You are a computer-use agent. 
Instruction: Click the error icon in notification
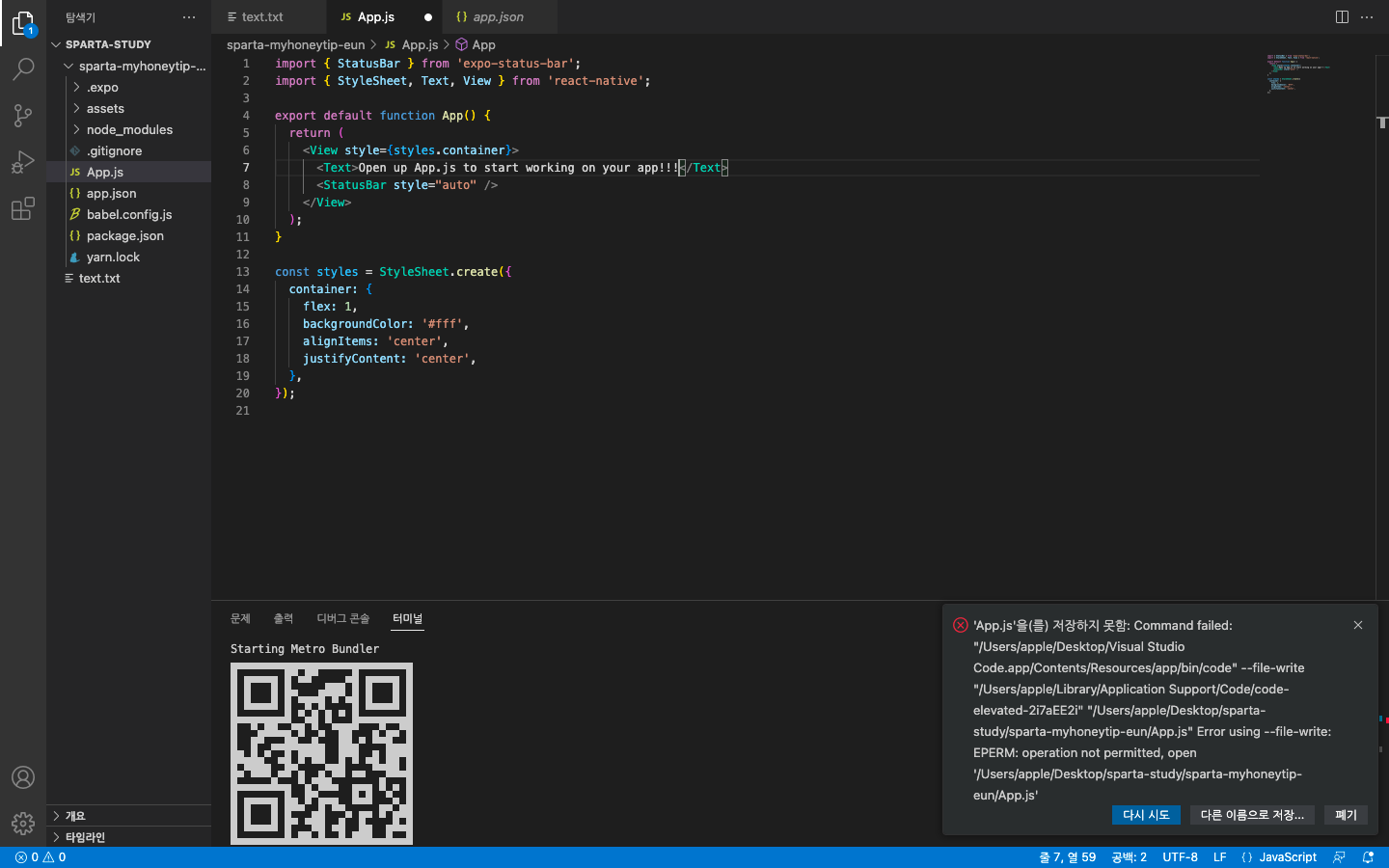click(x=960, y=625)
